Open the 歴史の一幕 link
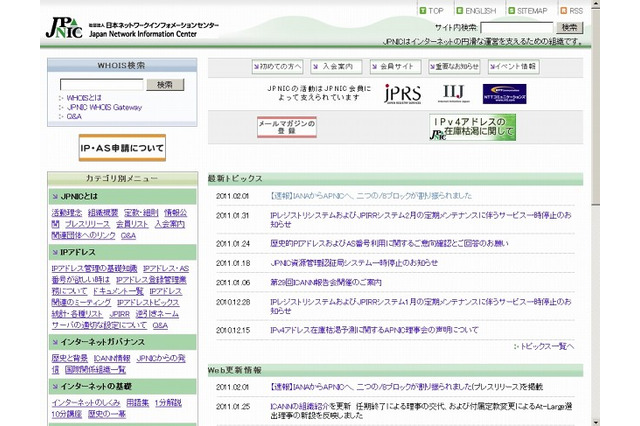 pos(107,414)
